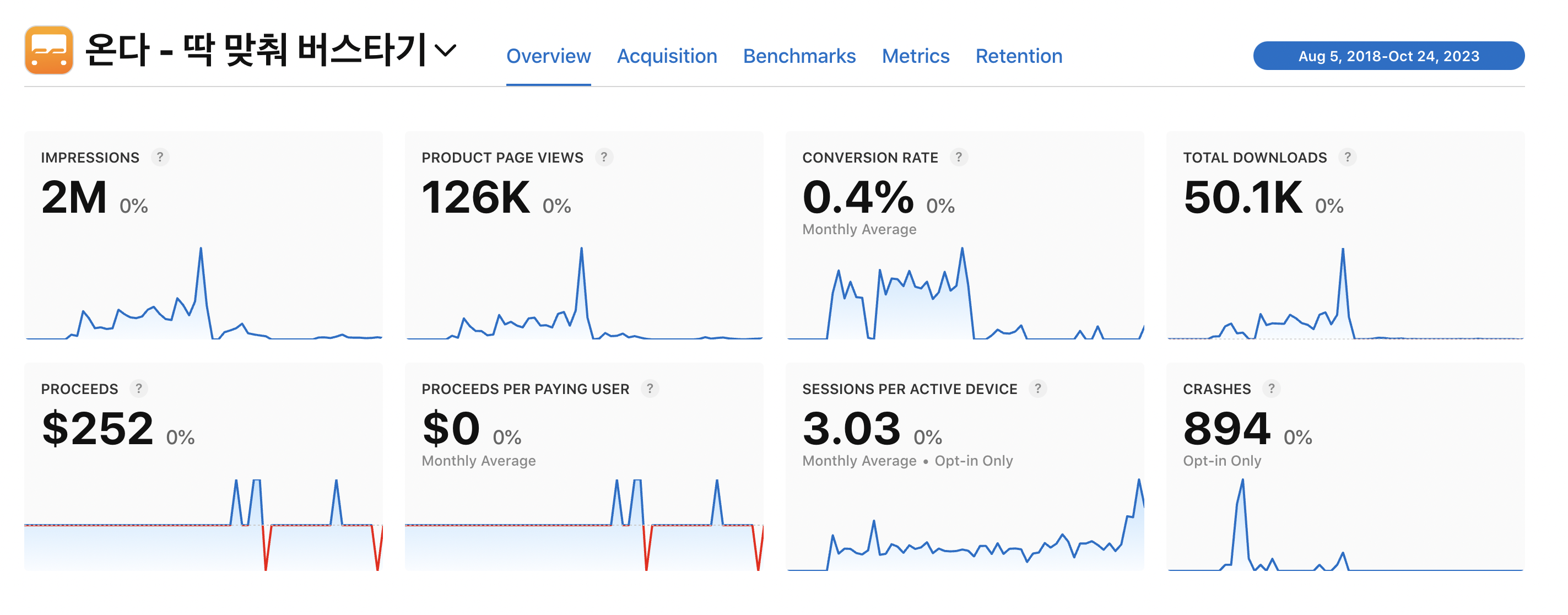Screen dimensions: 1568x615
Task: Click the orange bus app icon
Action: click(48, 50)
